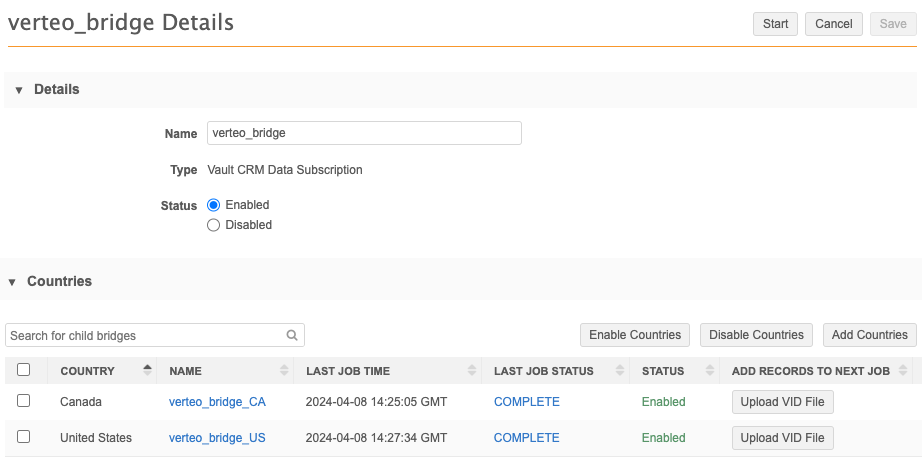Open the verteo_bridge_CA link
Viewport: 922px width, 458px height.
tap(217, 402)
